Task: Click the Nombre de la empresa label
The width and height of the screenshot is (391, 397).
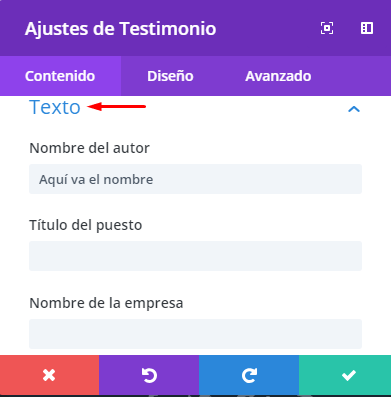Action: click(106, 303)
